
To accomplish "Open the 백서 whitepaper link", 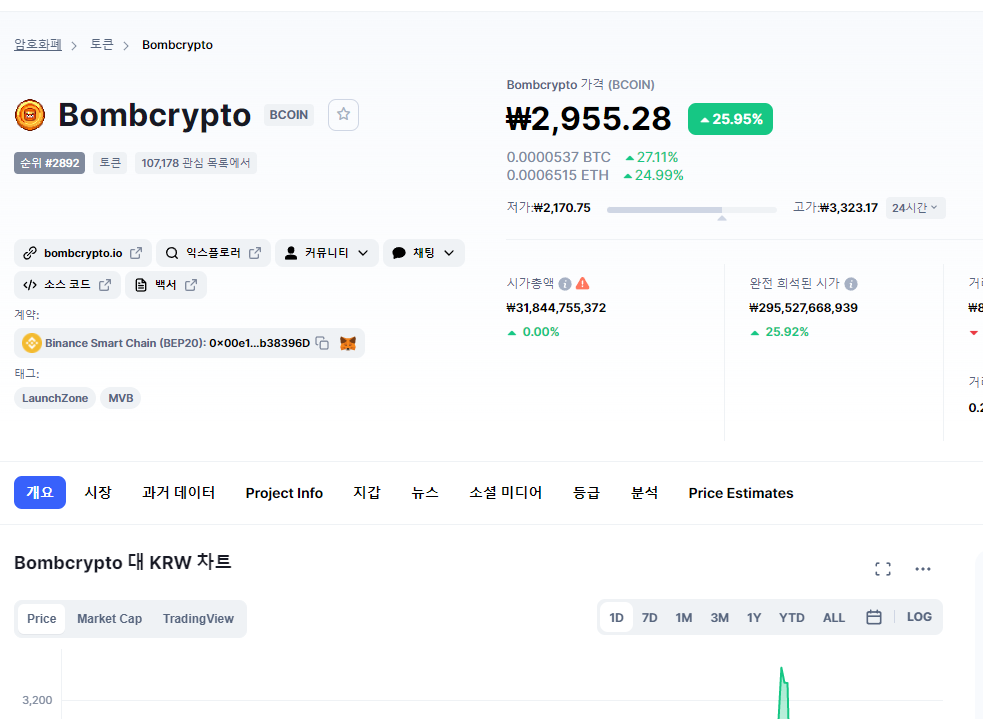I will coord(166,285).
